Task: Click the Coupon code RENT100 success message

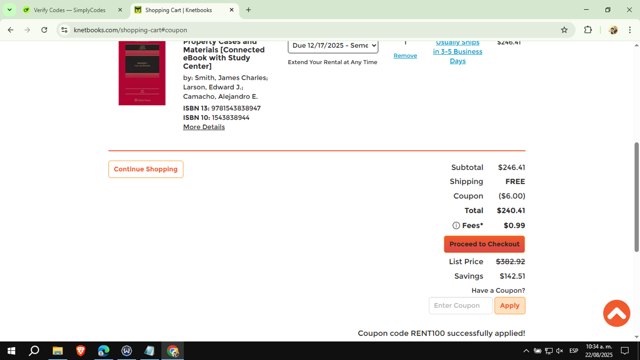Action: tap(441, 333)
